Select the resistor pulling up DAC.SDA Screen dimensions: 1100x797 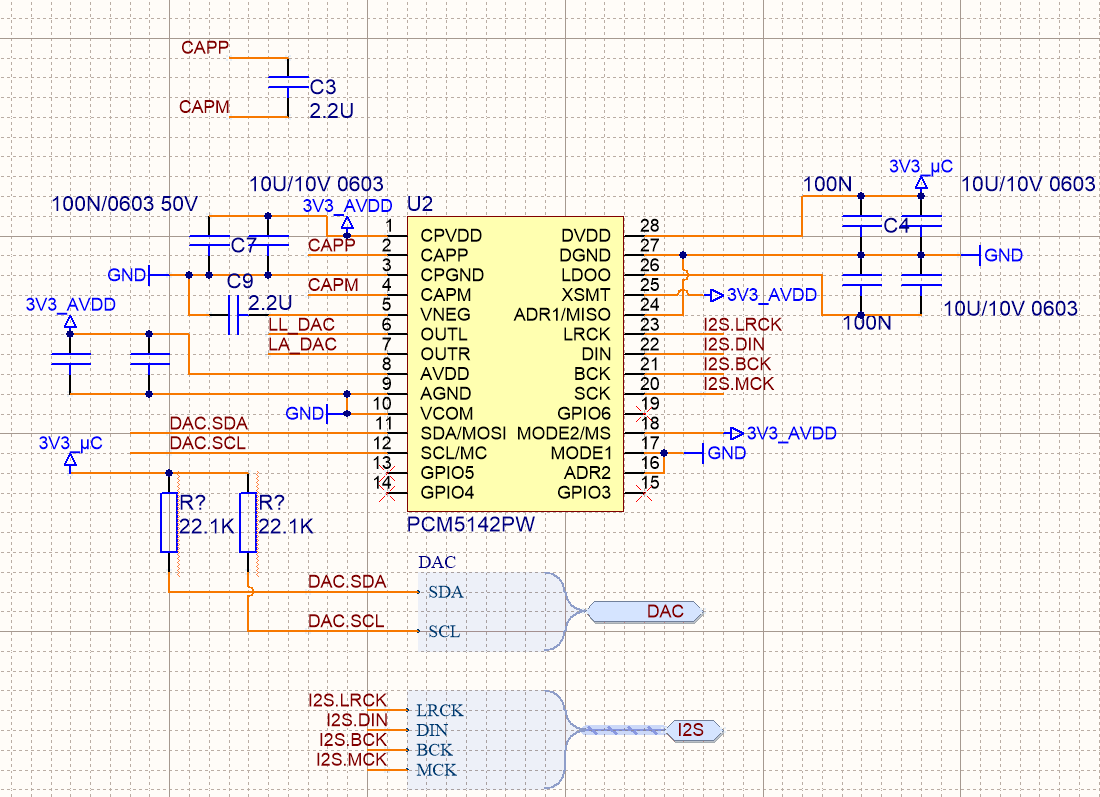[x=169, y=523]
